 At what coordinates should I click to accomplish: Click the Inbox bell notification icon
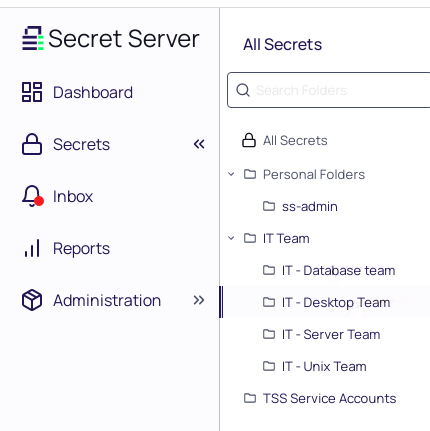click(x=32, y=196)
